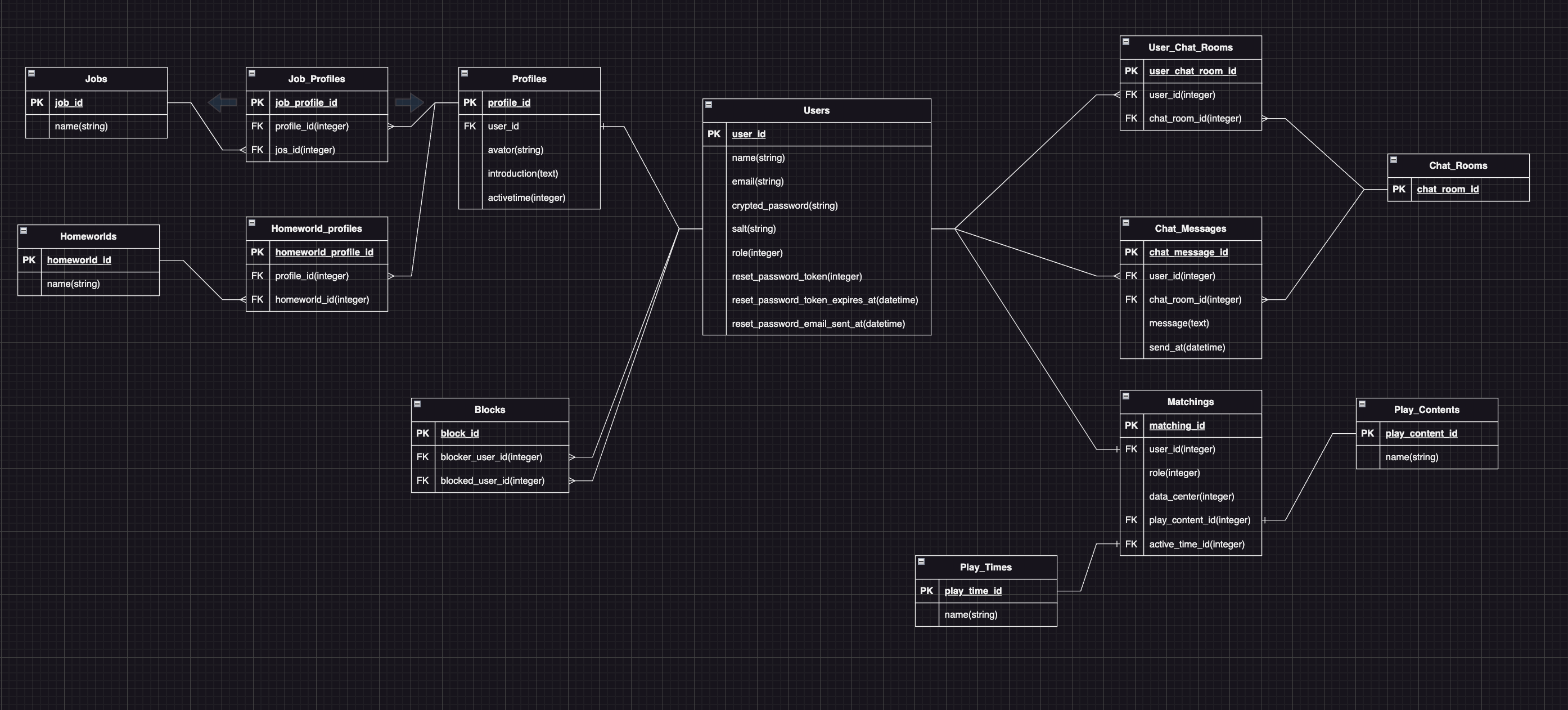
Task: Collapse the Chat_Rooms table with its minus control
Action: click(x=1395, y=160)
